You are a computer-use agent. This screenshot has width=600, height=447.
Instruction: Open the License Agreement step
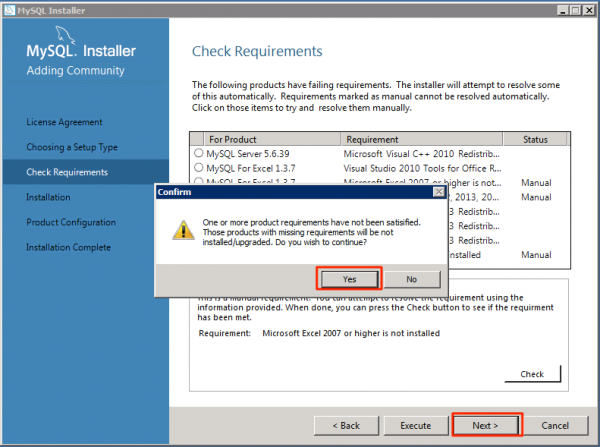point(64,122)
